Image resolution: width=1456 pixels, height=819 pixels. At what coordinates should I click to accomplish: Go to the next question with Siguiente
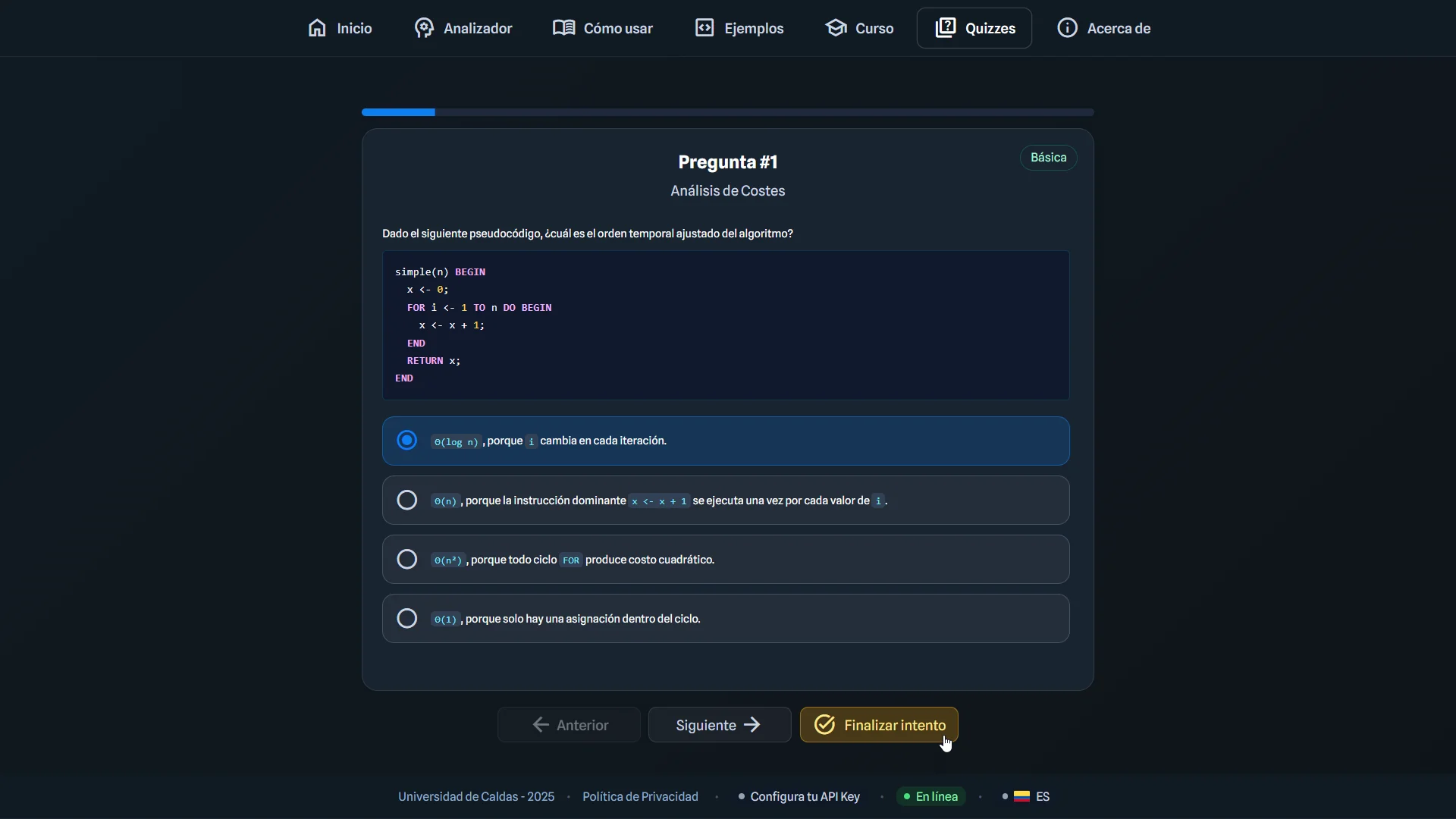pos(720,725)
